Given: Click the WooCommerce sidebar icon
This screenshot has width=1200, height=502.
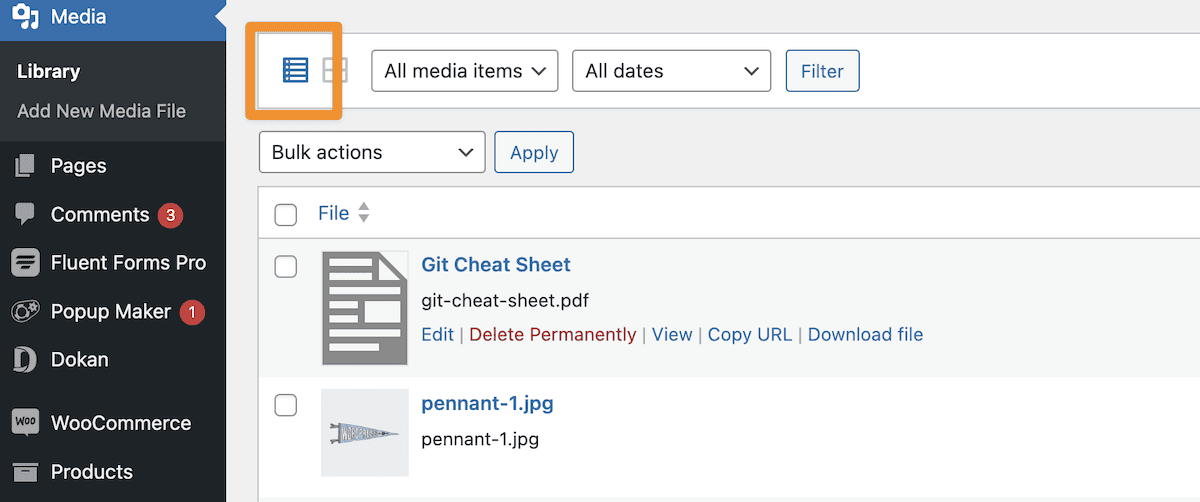Looking at the screenshot, I should (x=25, y=423).
